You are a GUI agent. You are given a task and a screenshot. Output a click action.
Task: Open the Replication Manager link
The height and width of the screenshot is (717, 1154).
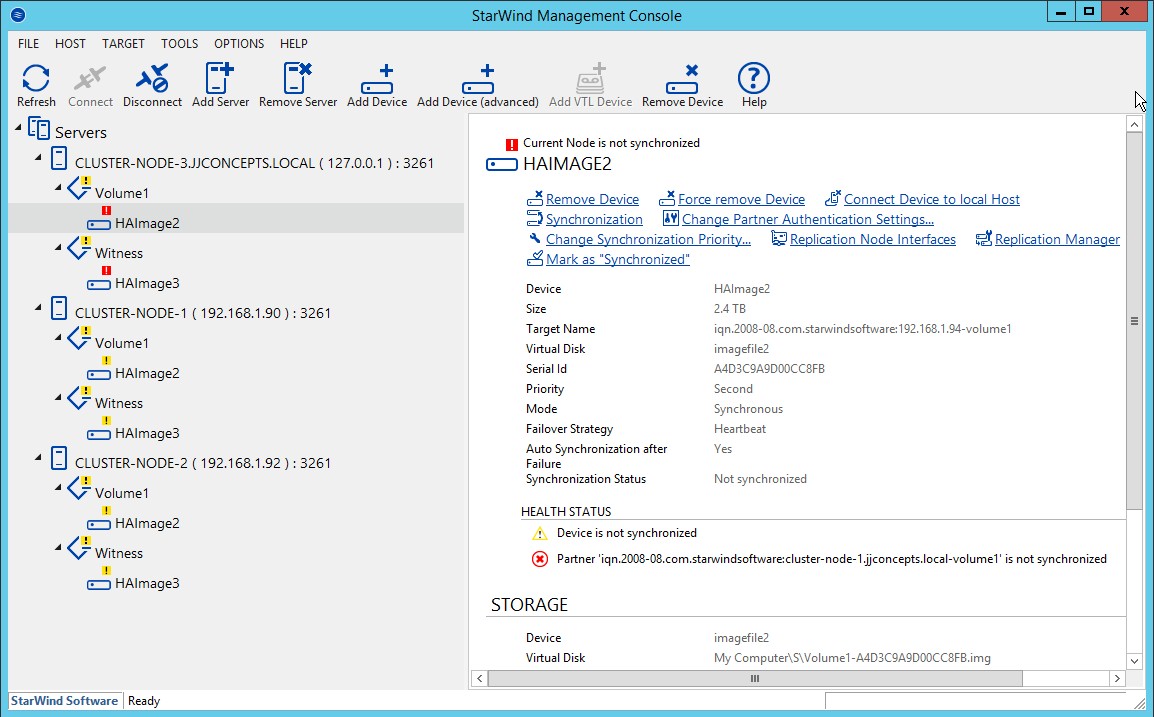(1058, 239)
